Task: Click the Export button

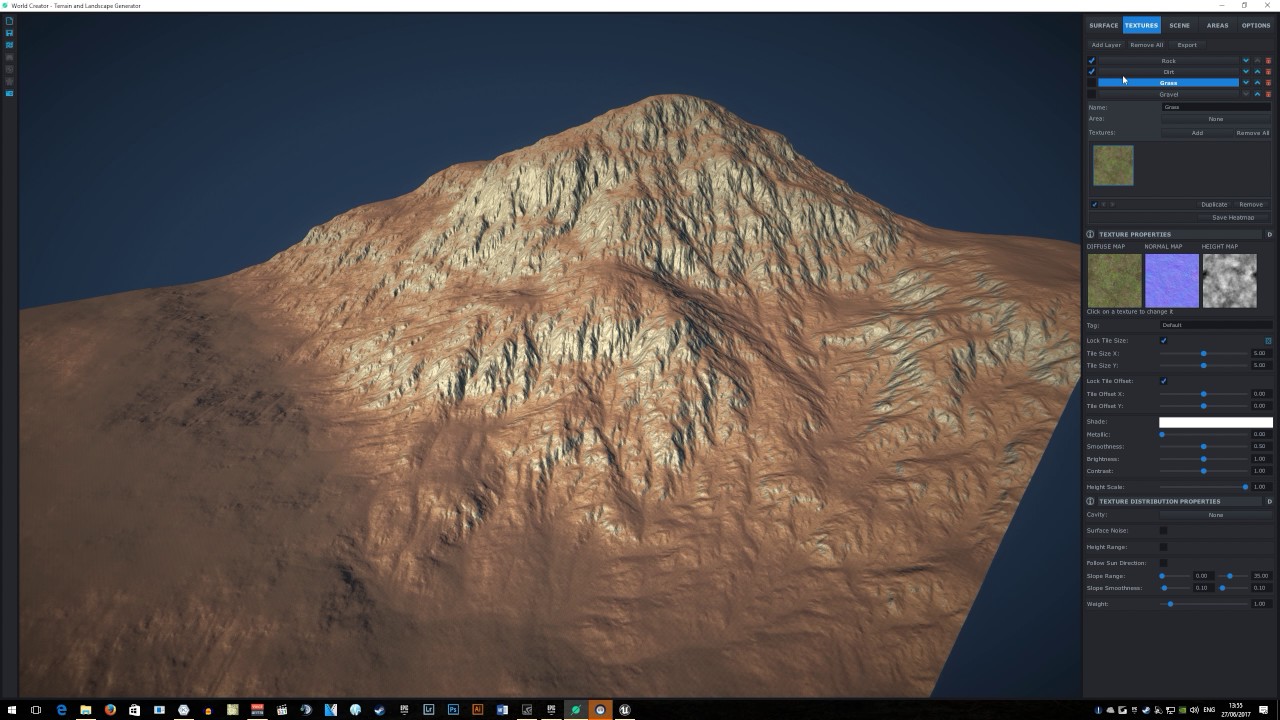Action: 1187,45
